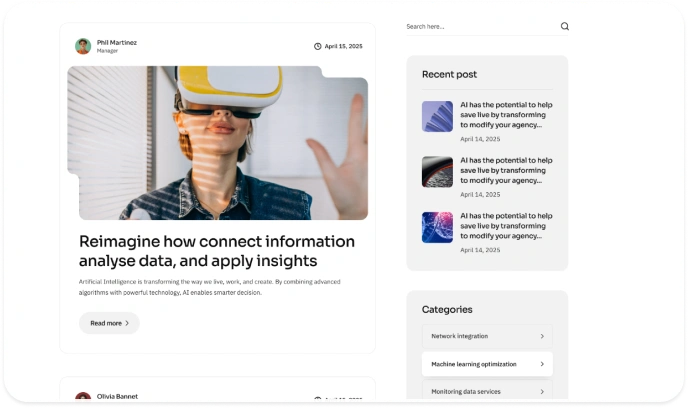Click Phil Martinez's avatar image

click(x=83, y=46)
